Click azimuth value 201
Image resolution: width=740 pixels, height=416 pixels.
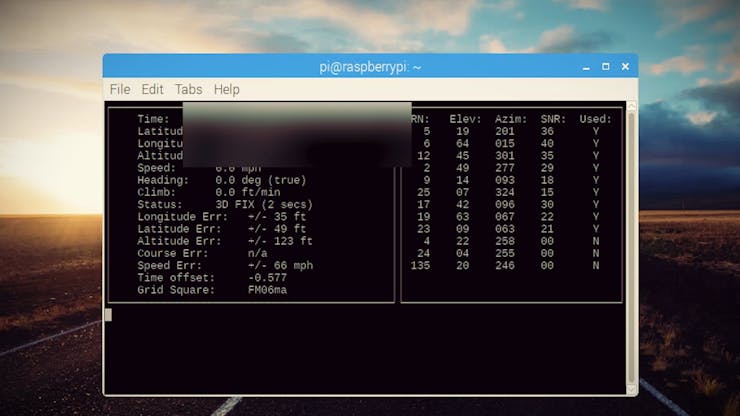click(x=505, y=131)
